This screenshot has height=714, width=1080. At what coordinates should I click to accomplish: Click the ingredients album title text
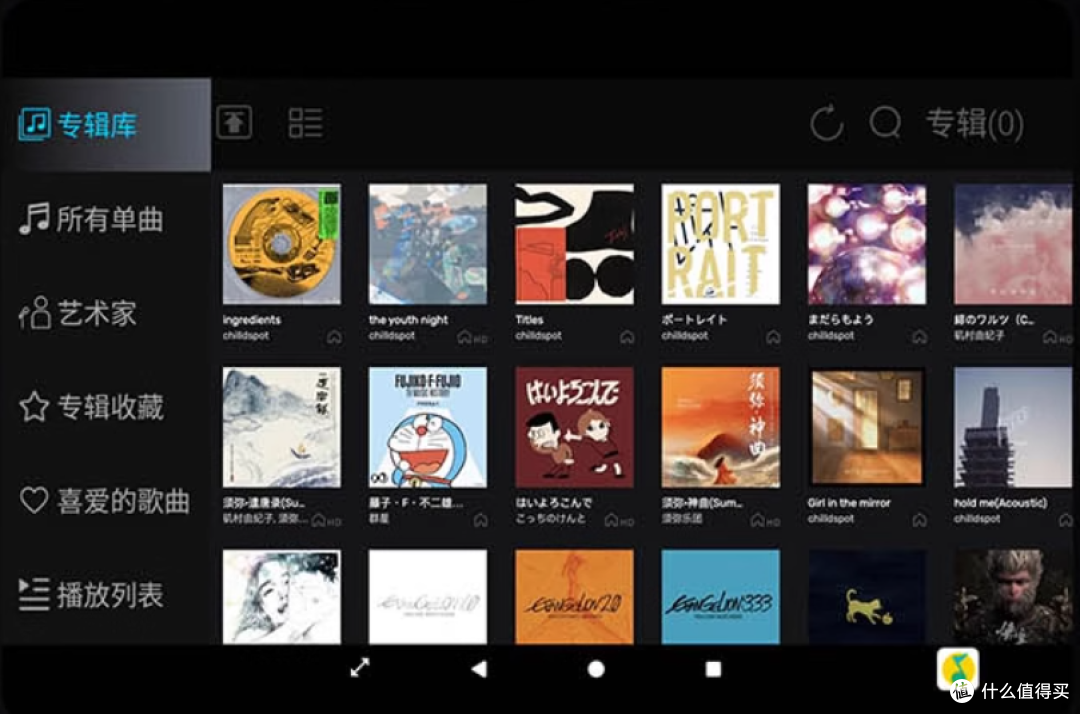coord(251,319)
